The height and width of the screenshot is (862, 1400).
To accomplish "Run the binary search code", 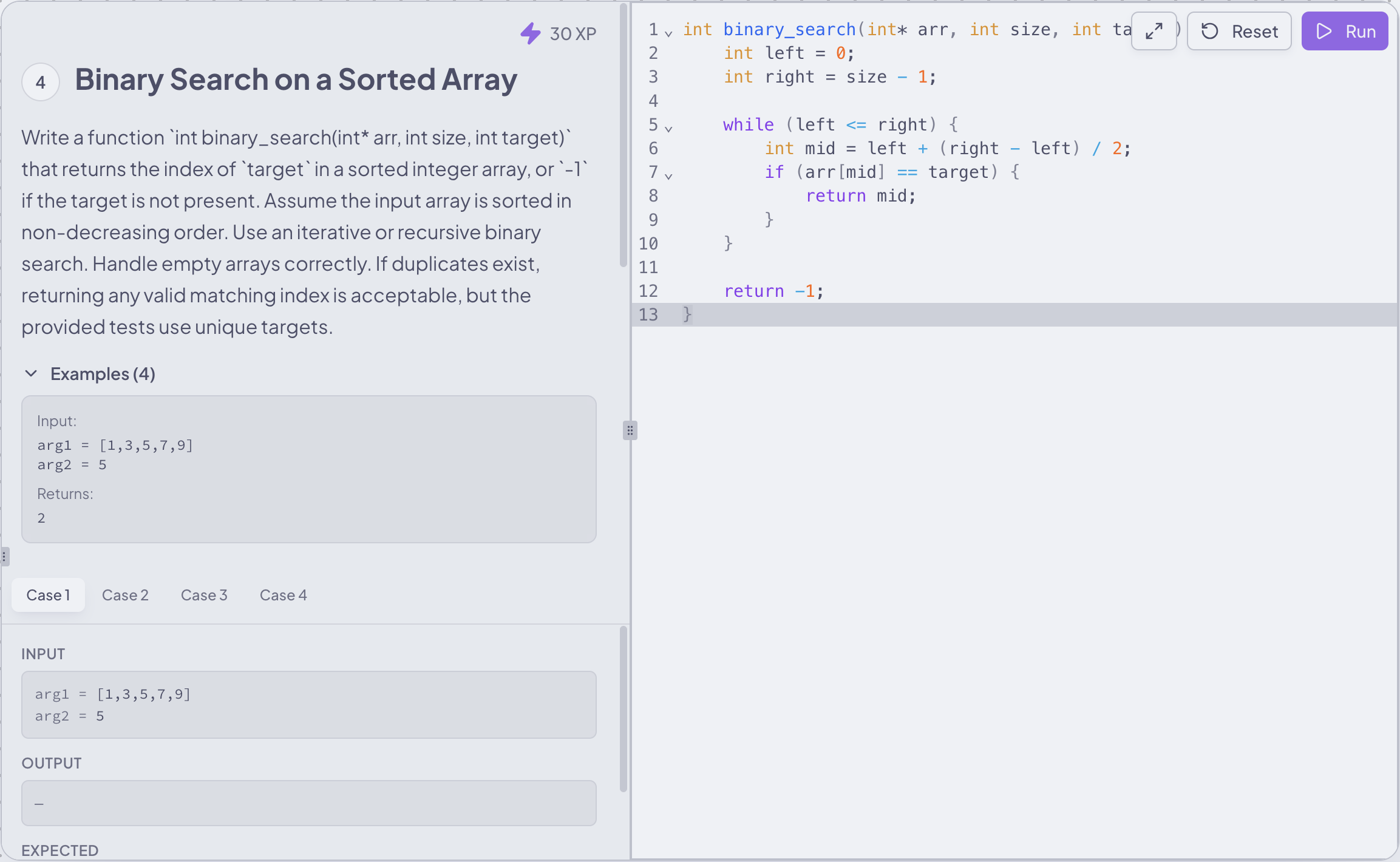I will click(1345, 31).
